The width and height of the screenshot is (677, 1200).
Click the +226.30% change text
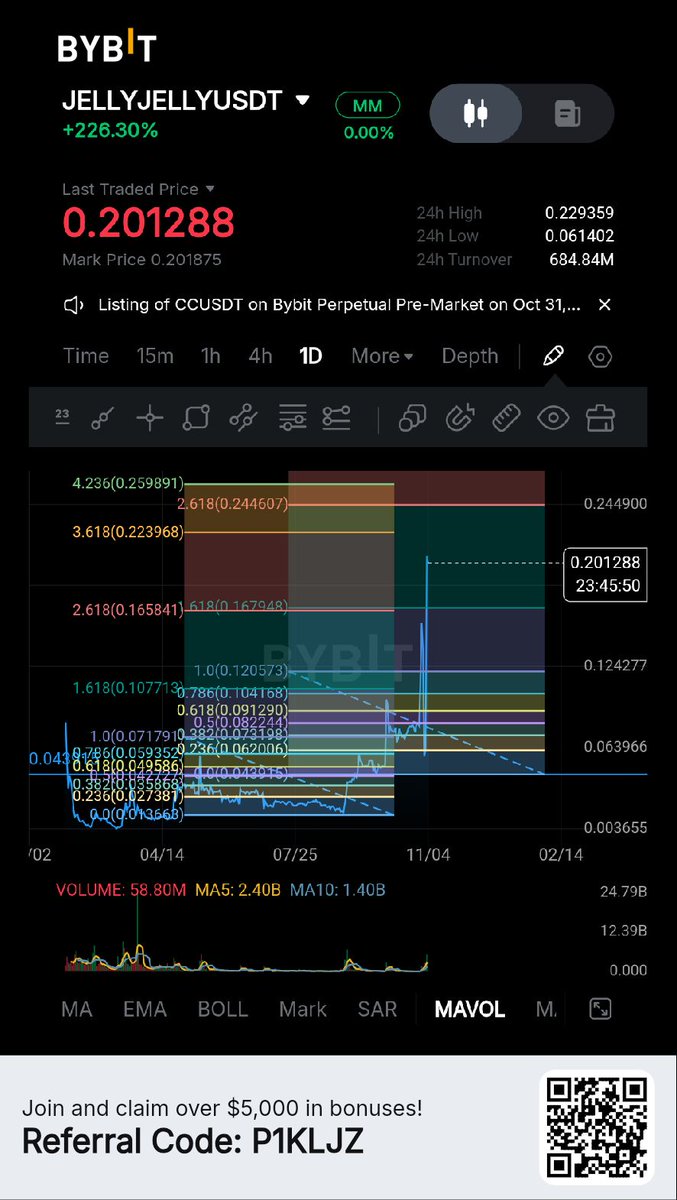point(110,130)
